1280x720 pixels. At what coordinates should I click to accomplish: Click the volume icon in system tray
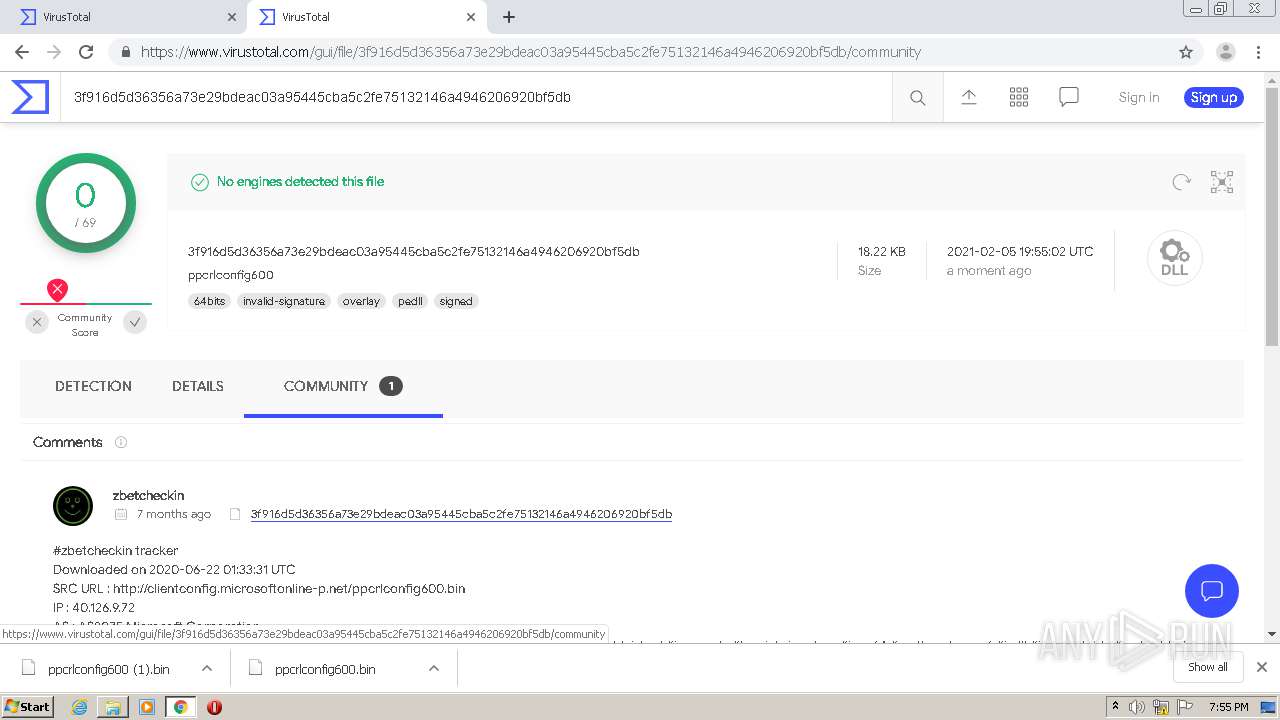pos(1137,707)
